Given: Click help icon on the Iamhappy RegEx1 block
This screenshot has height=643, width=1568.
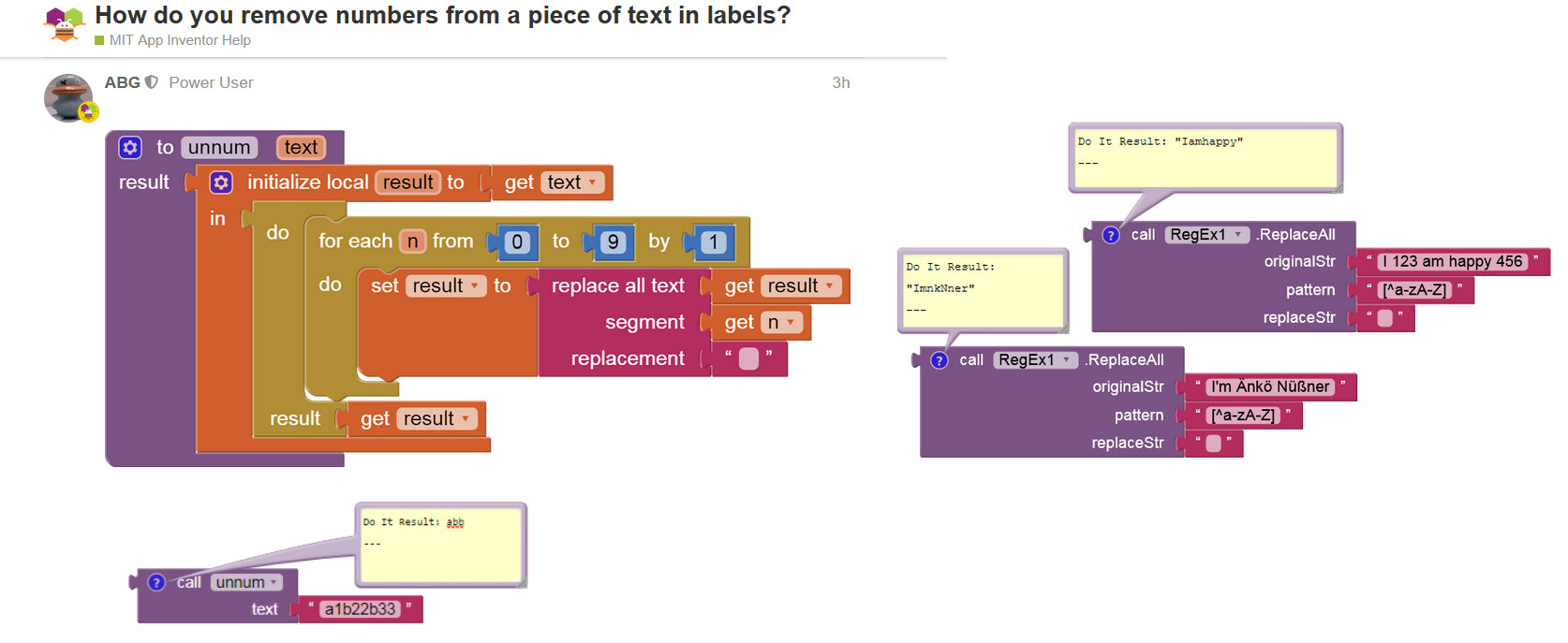Looking at the screenshot, I should (x=1111, y=235).
